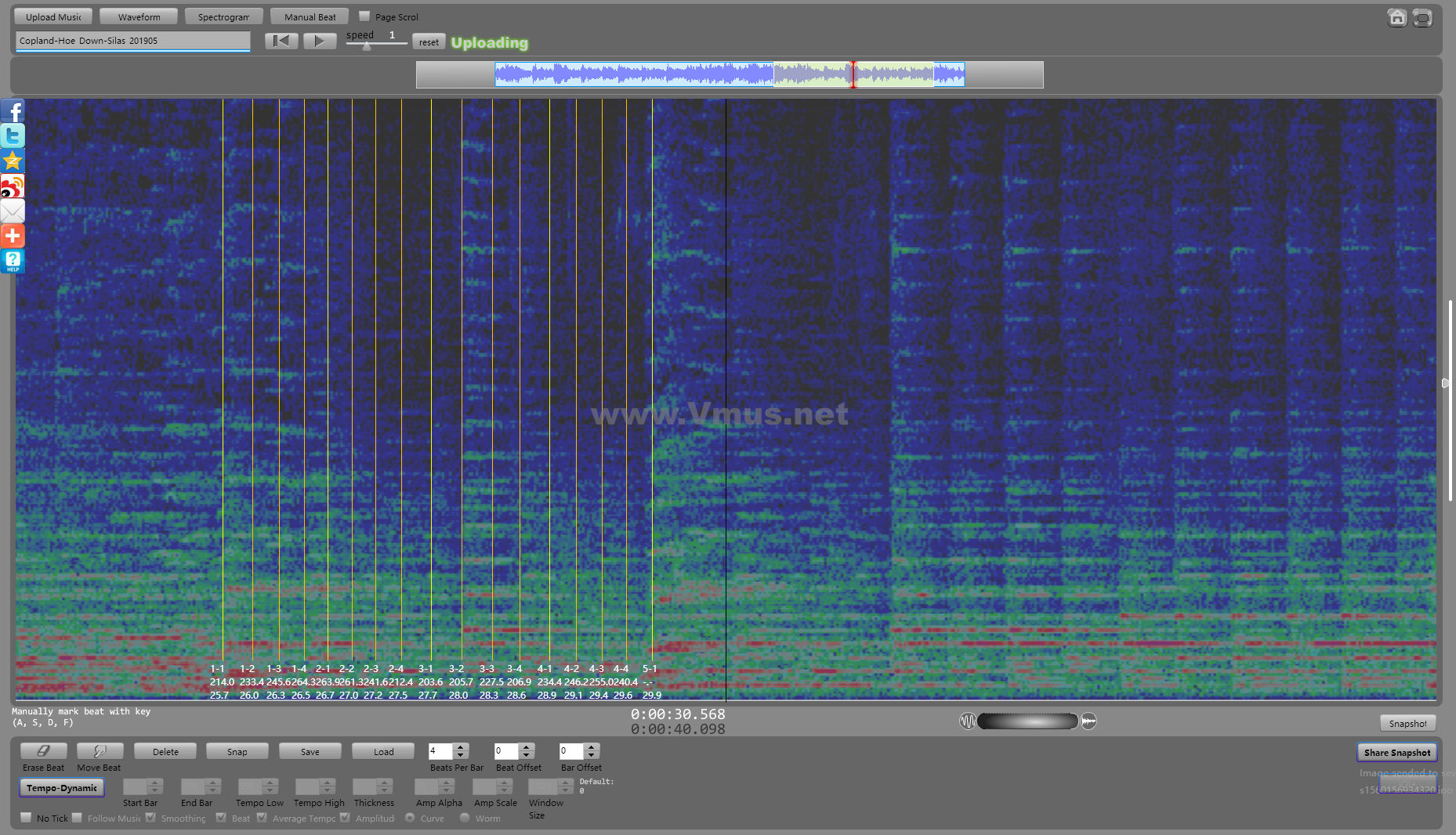1456x835 pixels.
Task: Click the Facebook share icon
Action: (13, 111)
